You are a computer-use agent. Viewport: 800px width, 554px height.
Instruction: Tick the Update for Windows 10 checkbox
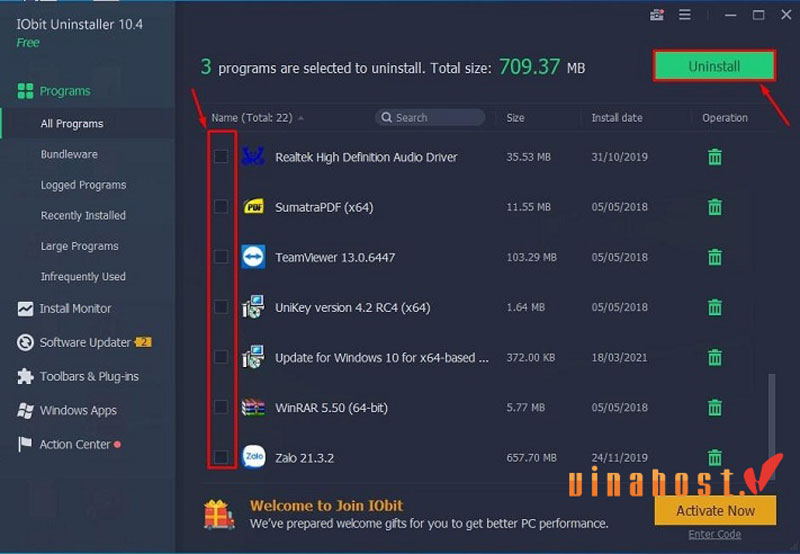[221, 357]
